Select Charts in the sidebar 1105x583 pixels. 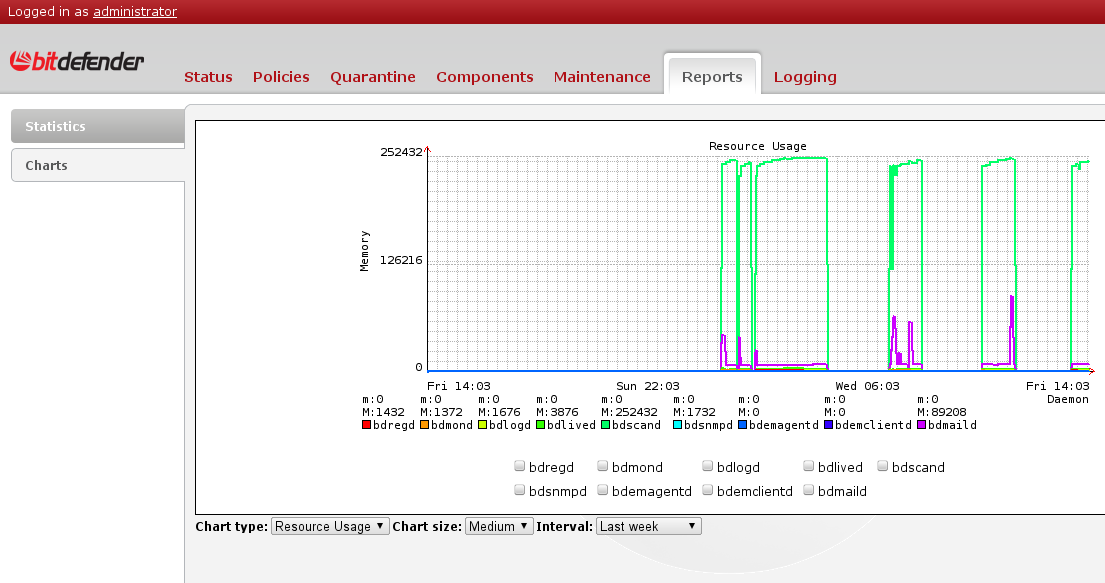[97, 165]
